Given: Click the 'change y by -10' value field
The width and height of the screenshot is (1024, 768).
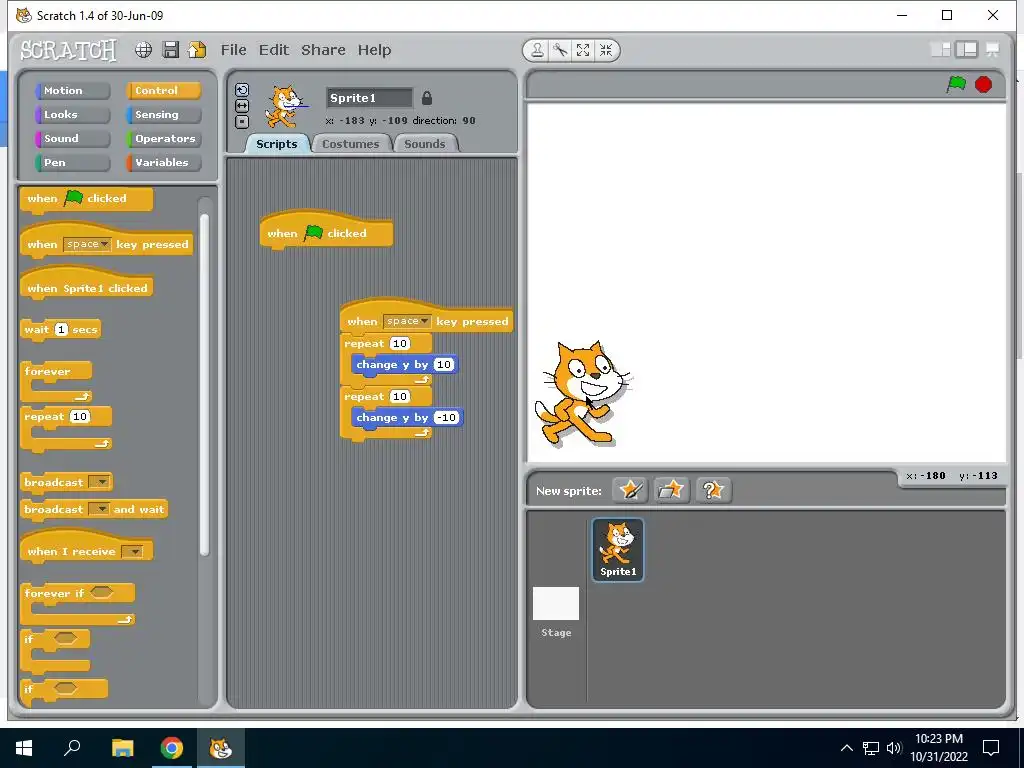Looking at the screenshot, I should [446, 417].
